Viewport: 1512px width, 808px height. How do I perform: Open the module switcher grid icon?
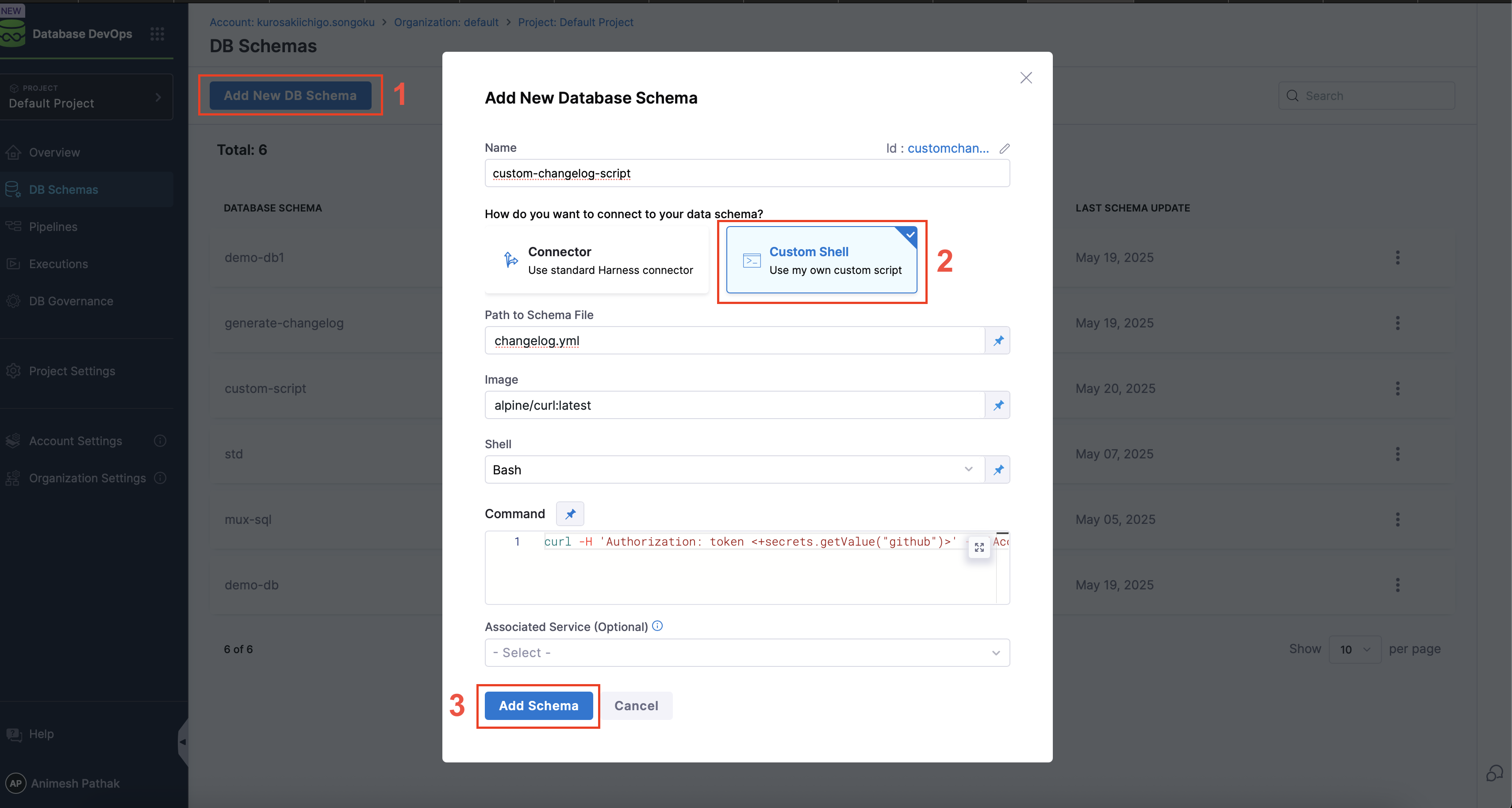(x=157, y=34)
